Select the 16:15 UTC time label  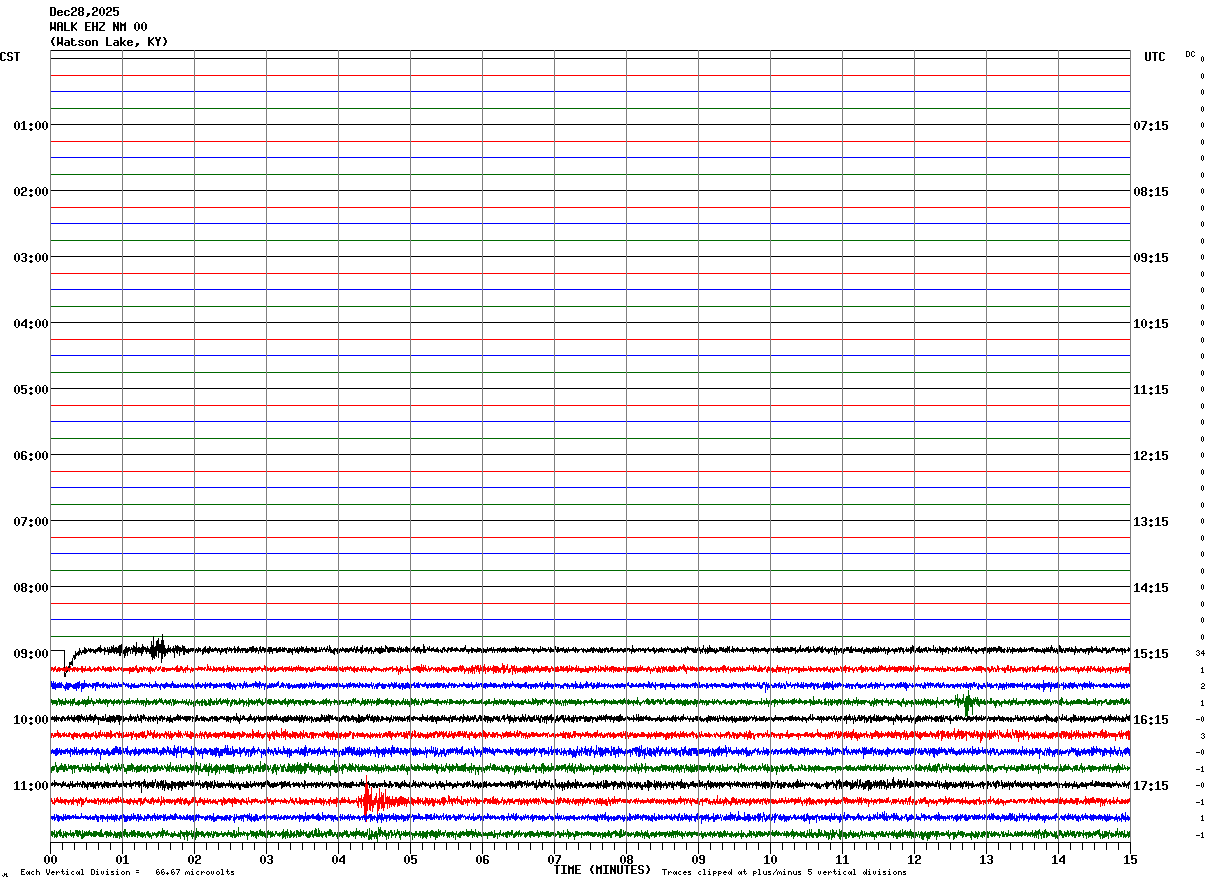coord(1151,720)
